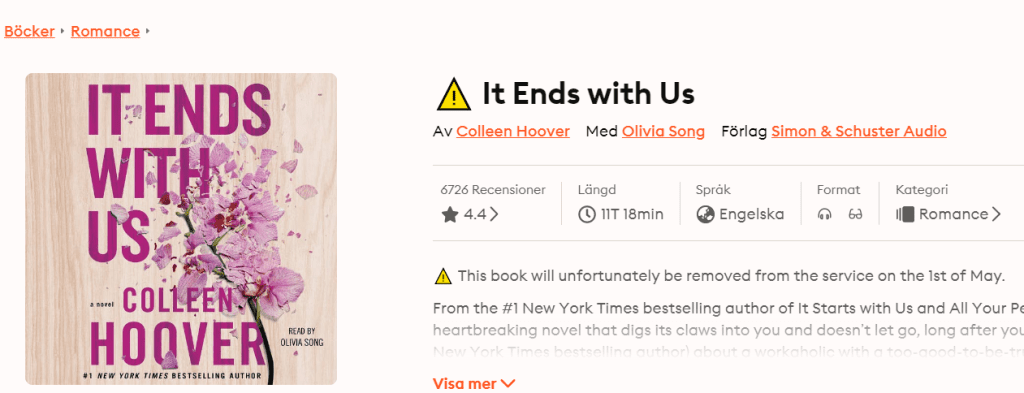Go to Böcker breadcrumb
The height and width of the screenshot is (393, 1024).
tap(29, 31)
